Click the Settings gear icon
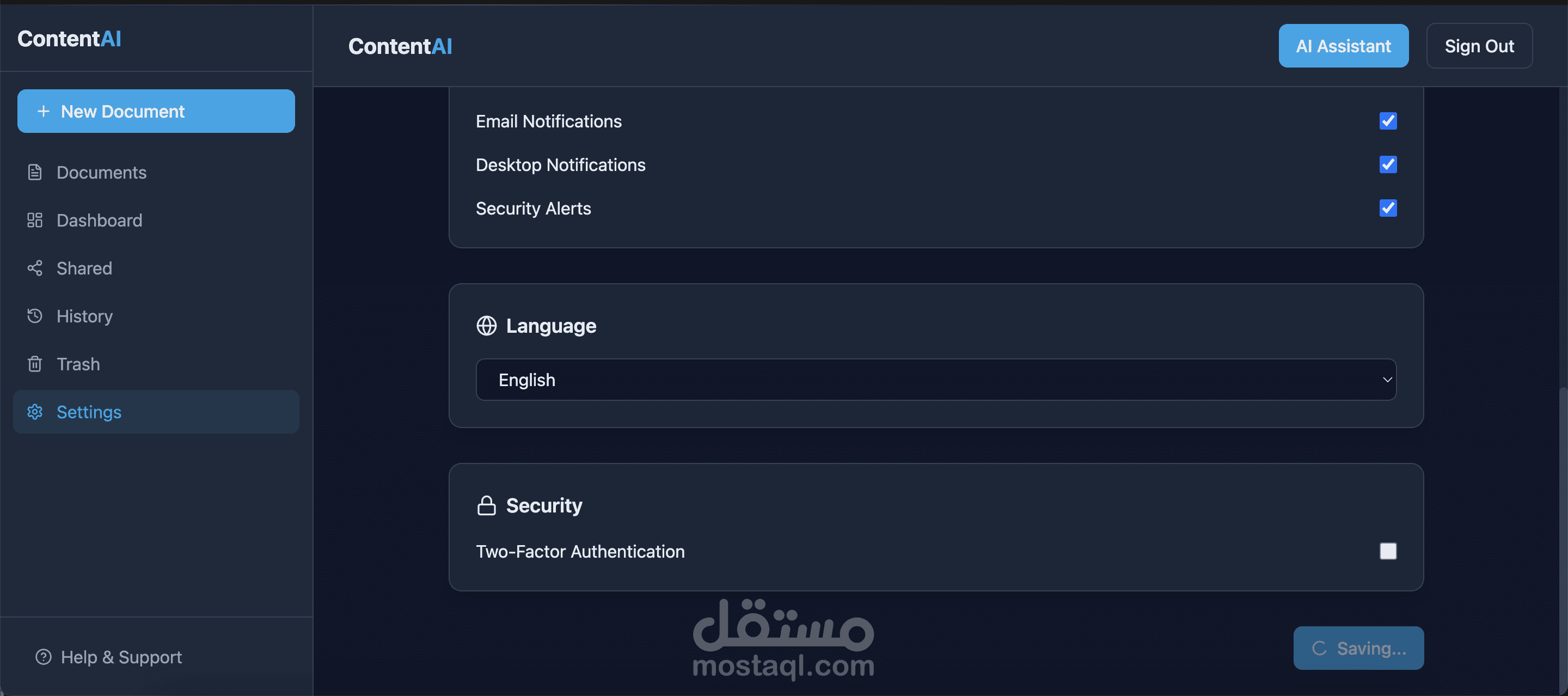This screenshot has width=1568, height=696. [35, 412]
